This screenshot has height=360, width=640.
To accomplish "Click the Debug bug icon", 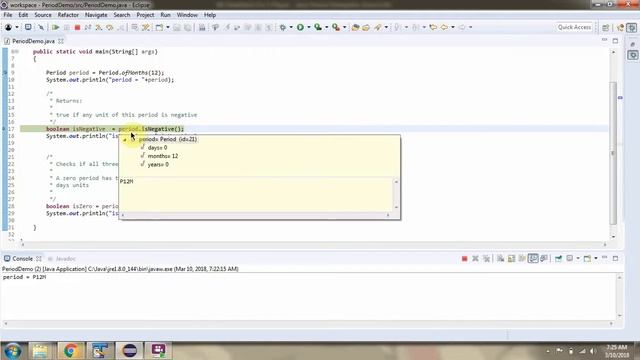I will (282, 27).
